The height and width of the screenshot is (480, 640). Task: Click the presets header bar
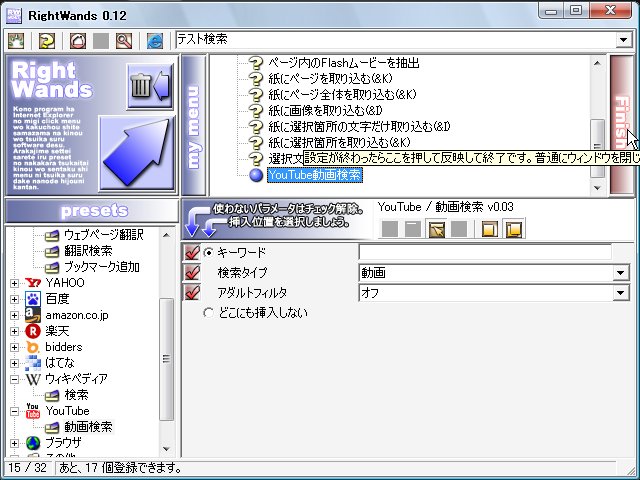click(92, 211)
